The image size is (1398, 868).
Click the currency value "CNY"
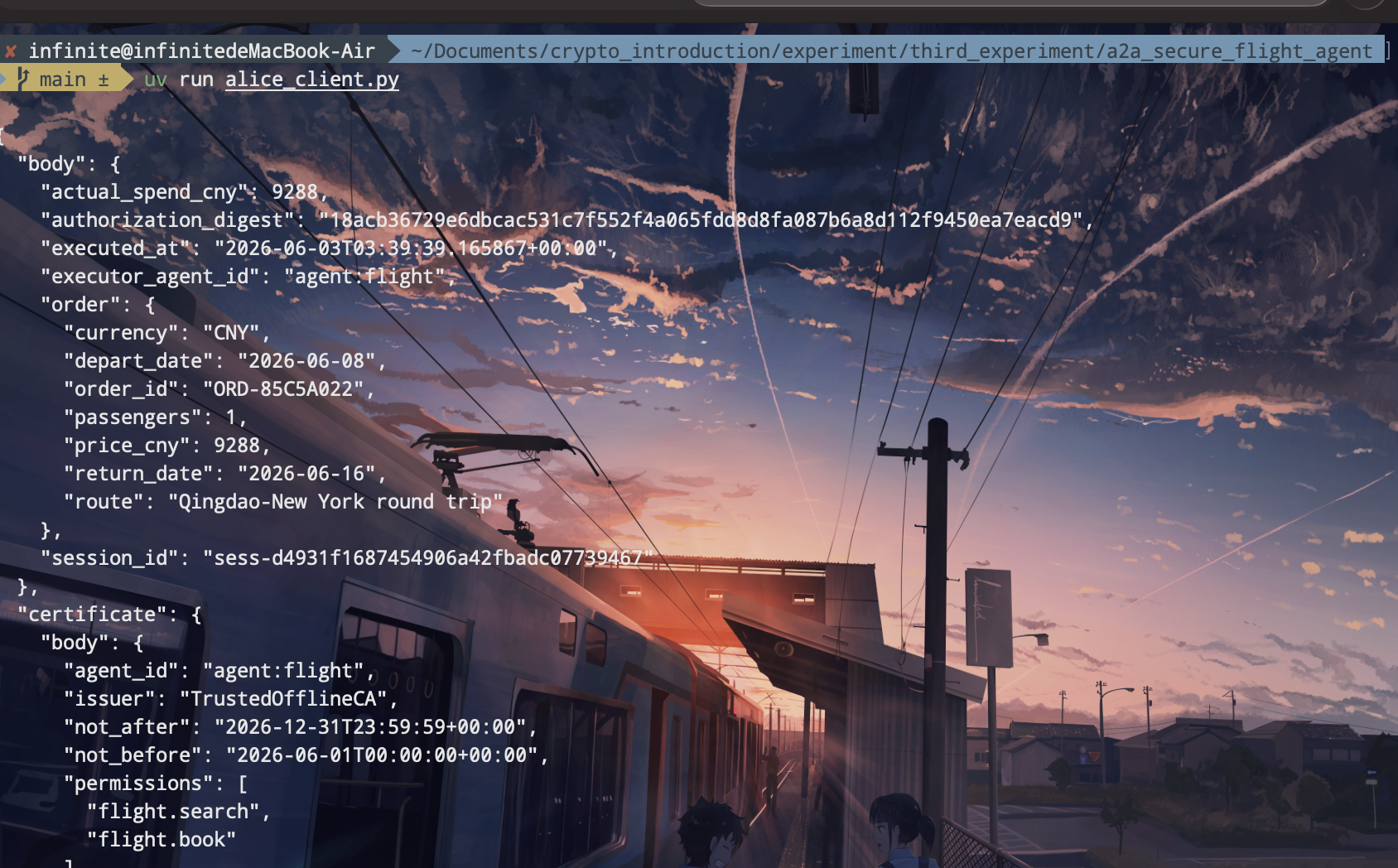pyautogui.click(x=232, y=333)
